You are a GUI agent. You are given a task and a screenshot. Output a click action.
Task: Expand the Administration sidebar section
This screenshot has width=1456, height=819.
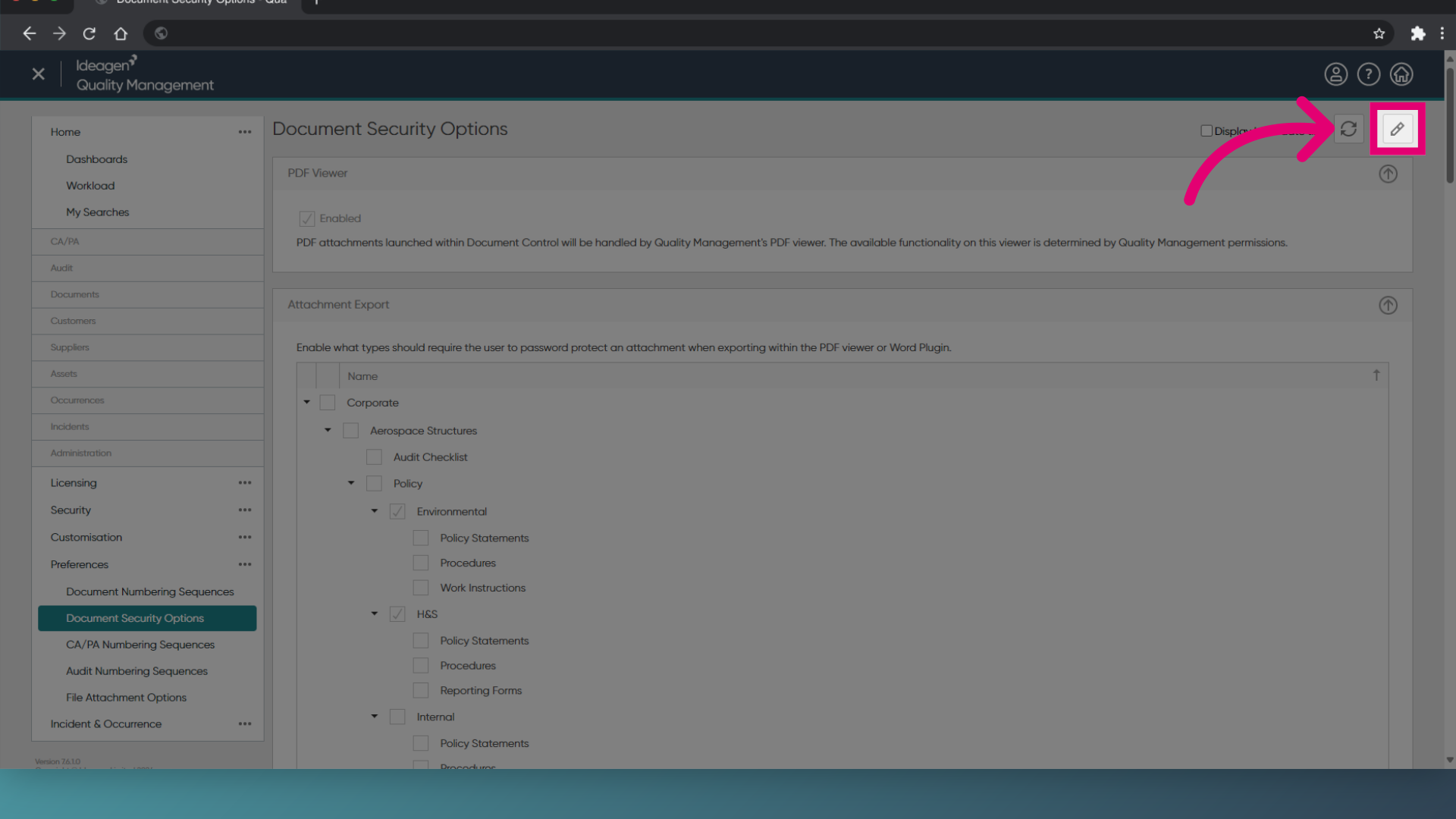[148, 453]
